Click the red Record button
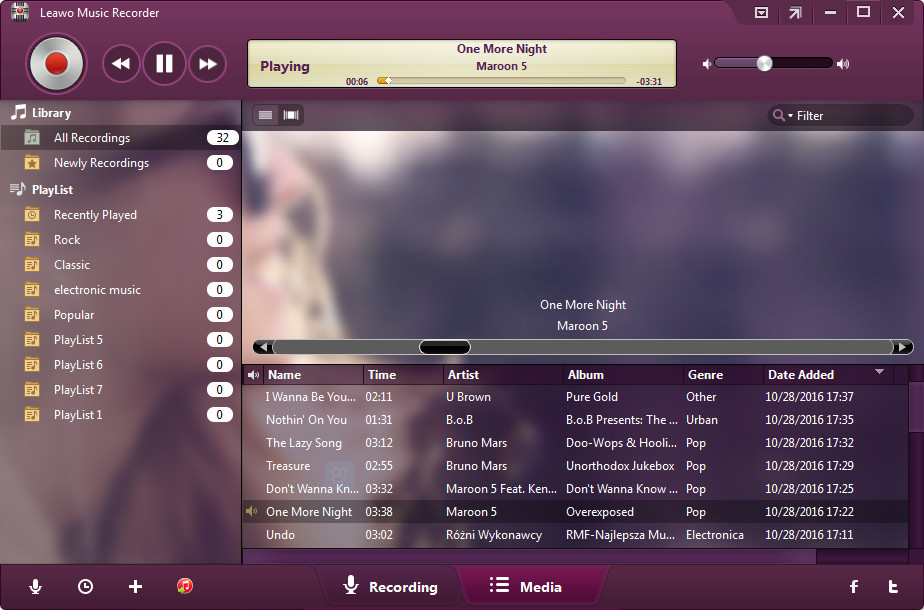The width and height of the screenshot is (924, 610). pos(56,64)
